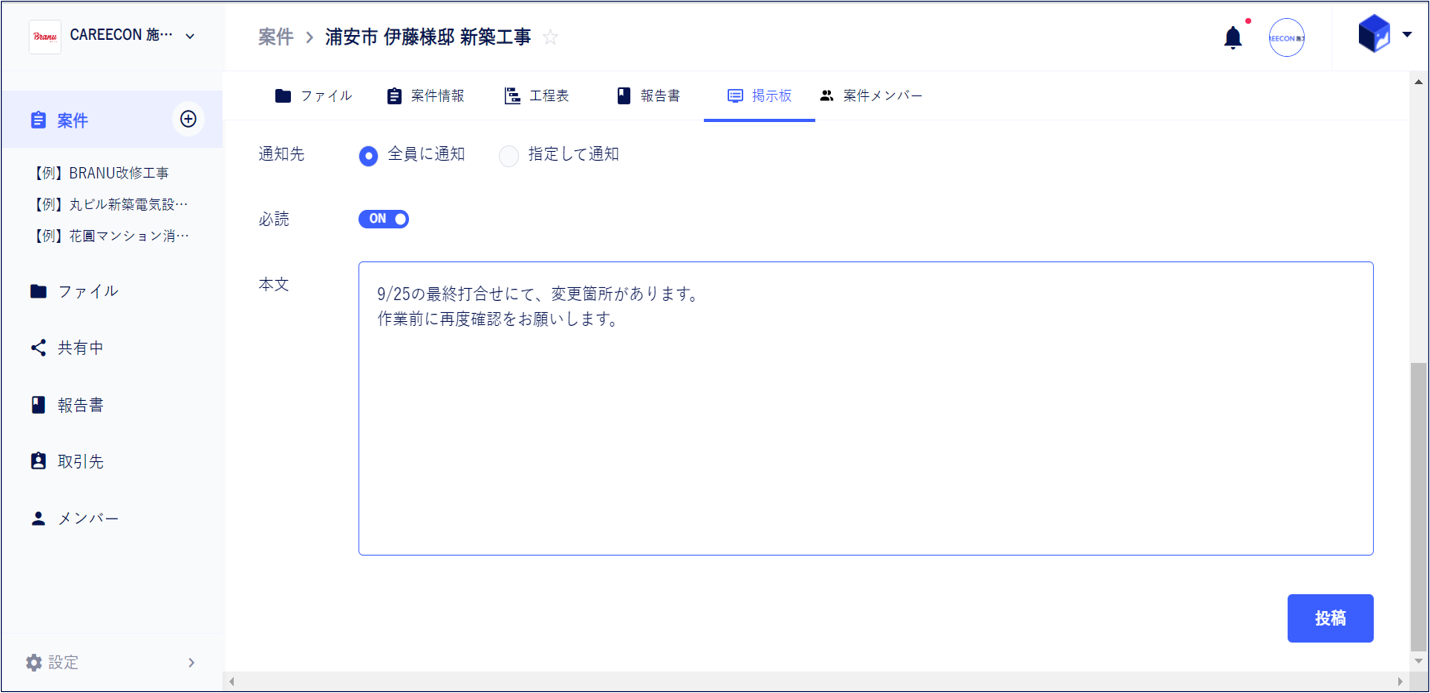Click the vertical scrollbar up arrow
Viewport: 1430px width, 693px height.
coord(1419,82)
